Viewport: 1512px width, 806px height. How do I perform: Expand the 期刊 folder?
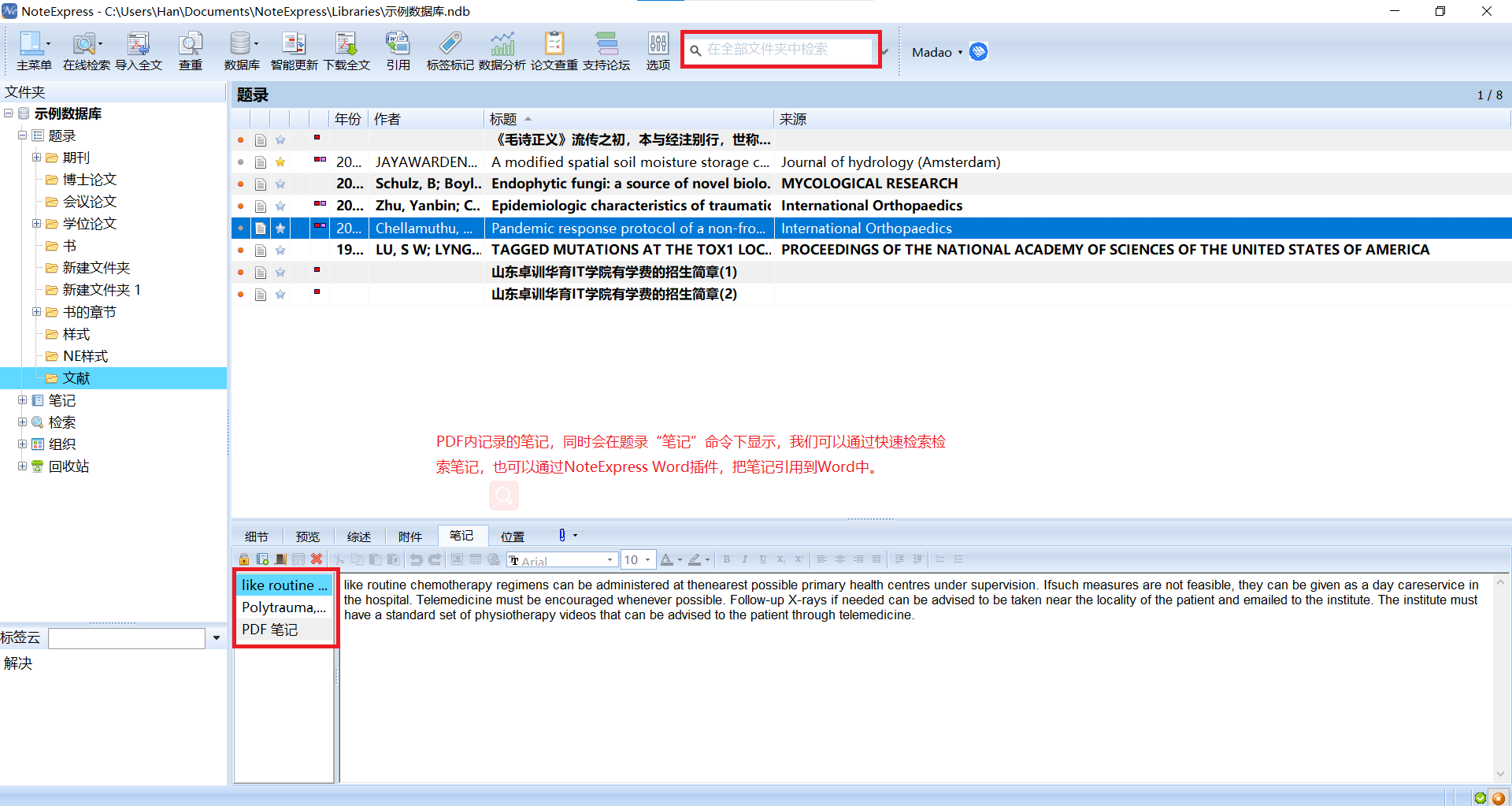(37, 158)
